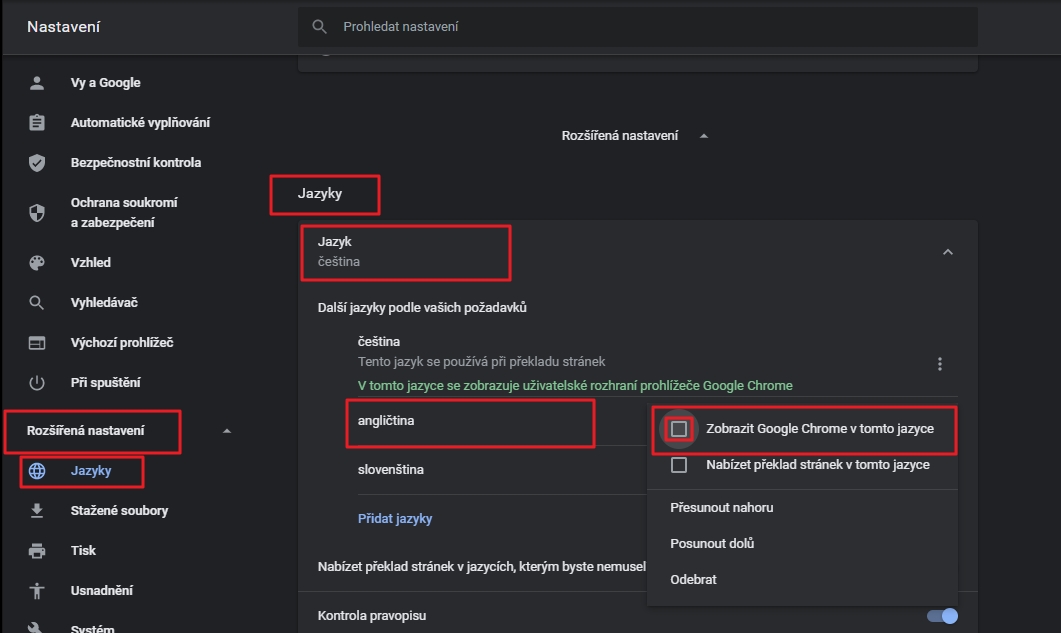Image resolution: width=1061 pixels, height=633 pixels.
Task: Collapse Rozšířená nastavení in the sidebar
Action: (226, 431)
